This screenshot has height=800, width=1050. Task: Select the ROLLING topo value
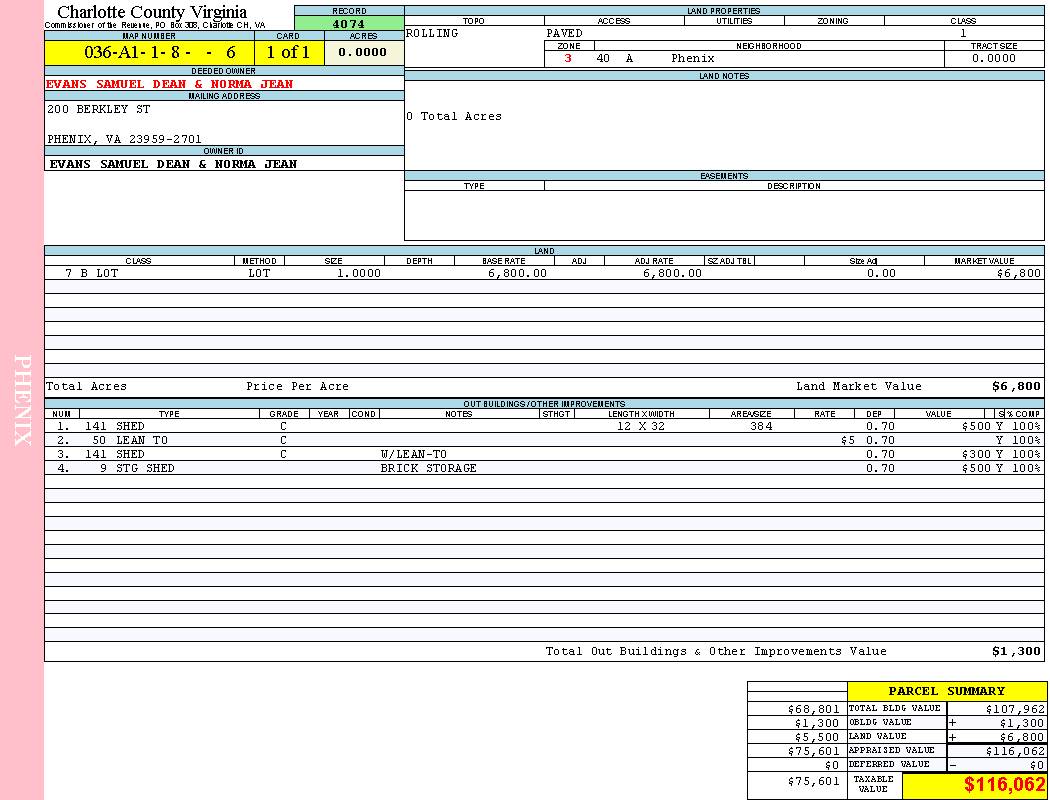coord(432,34)
